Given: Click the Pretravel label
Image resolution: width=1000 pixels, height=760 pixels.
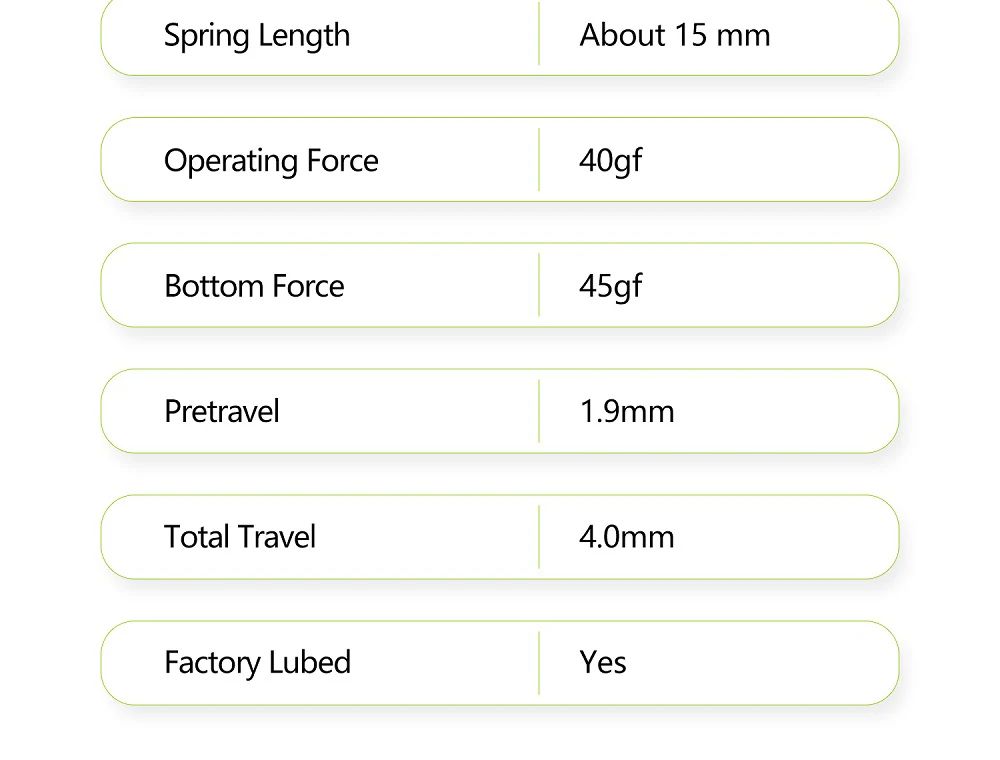Looking at the screenshot, I should coord(222,412).
